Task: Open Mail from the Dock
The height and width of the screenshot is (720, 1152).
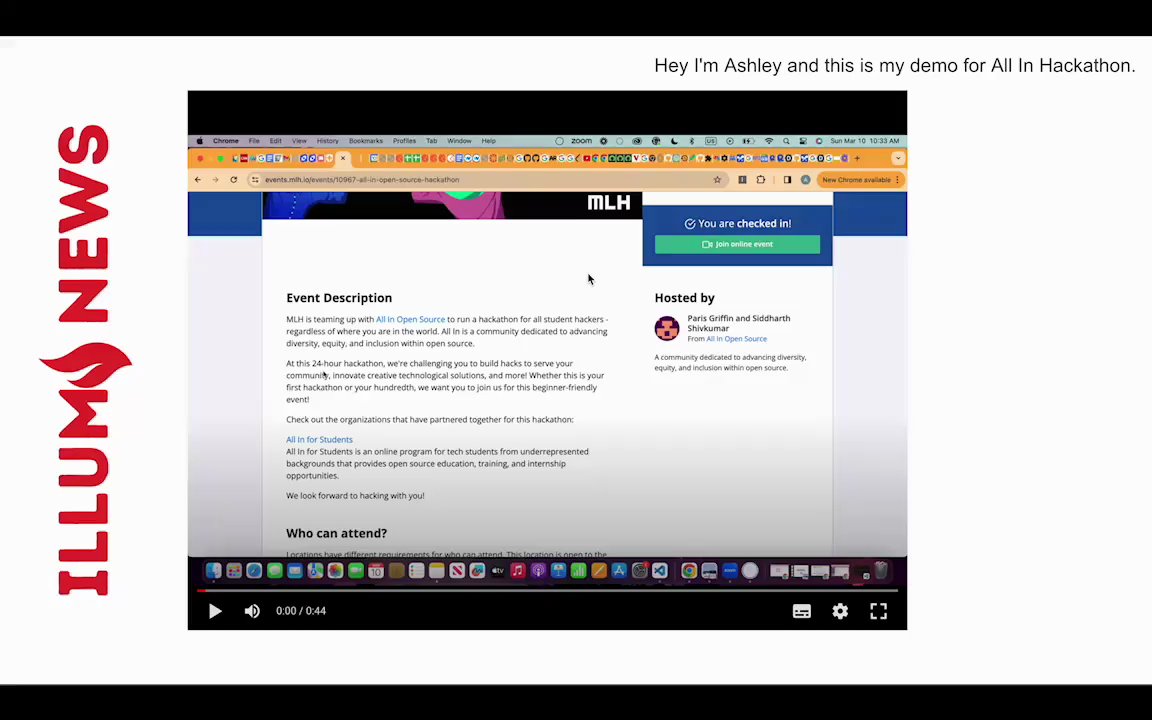Action: pyautogui.click(x=295, y=570)
